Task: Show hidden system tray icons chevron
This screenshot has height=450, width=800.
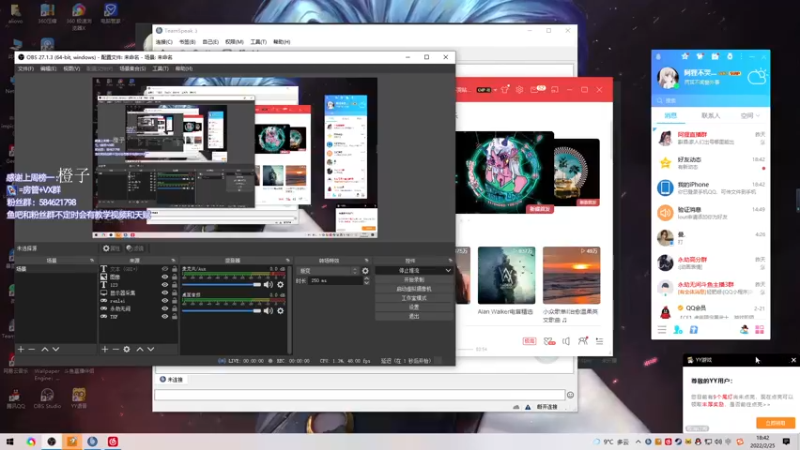Action: click(638, 442)
